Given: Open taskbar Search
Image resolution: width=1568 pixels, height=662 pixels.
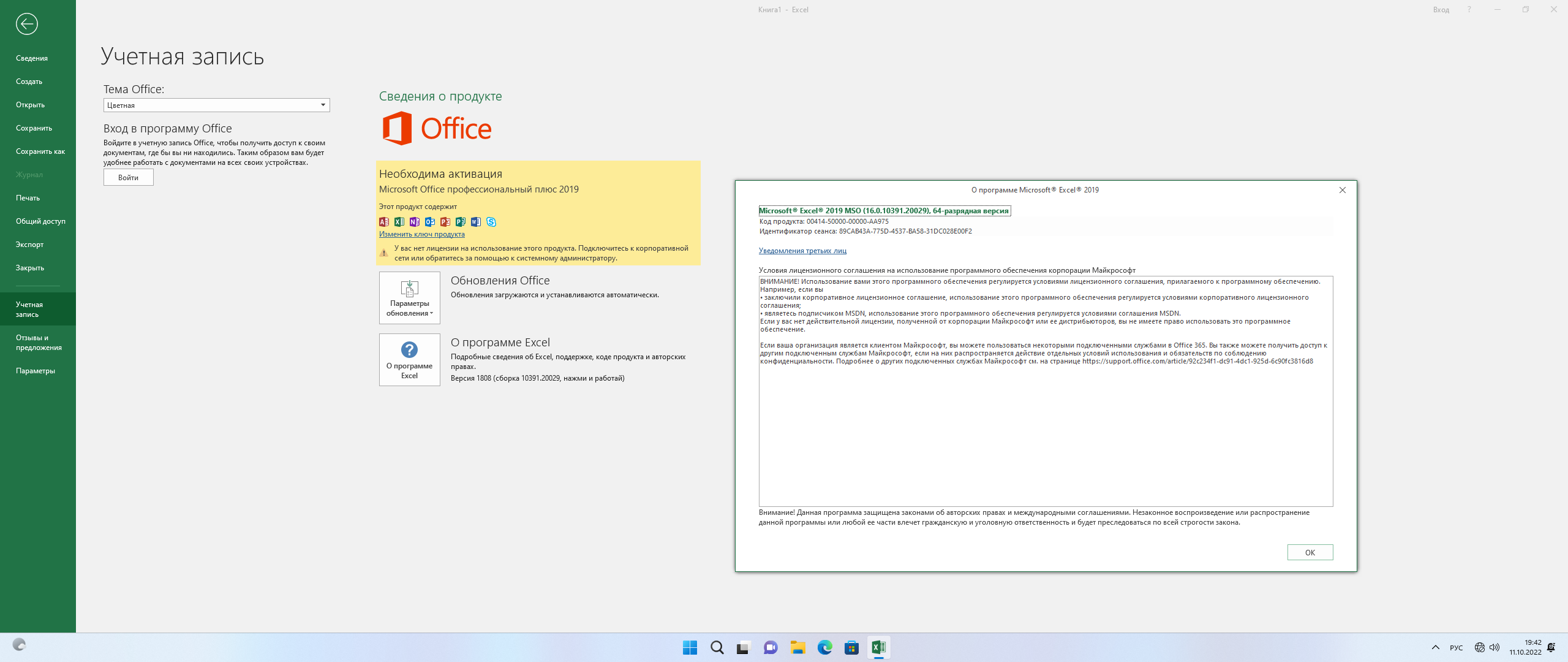Looking at the screenshot, I should pyautogui.click(x=717, y=647).
